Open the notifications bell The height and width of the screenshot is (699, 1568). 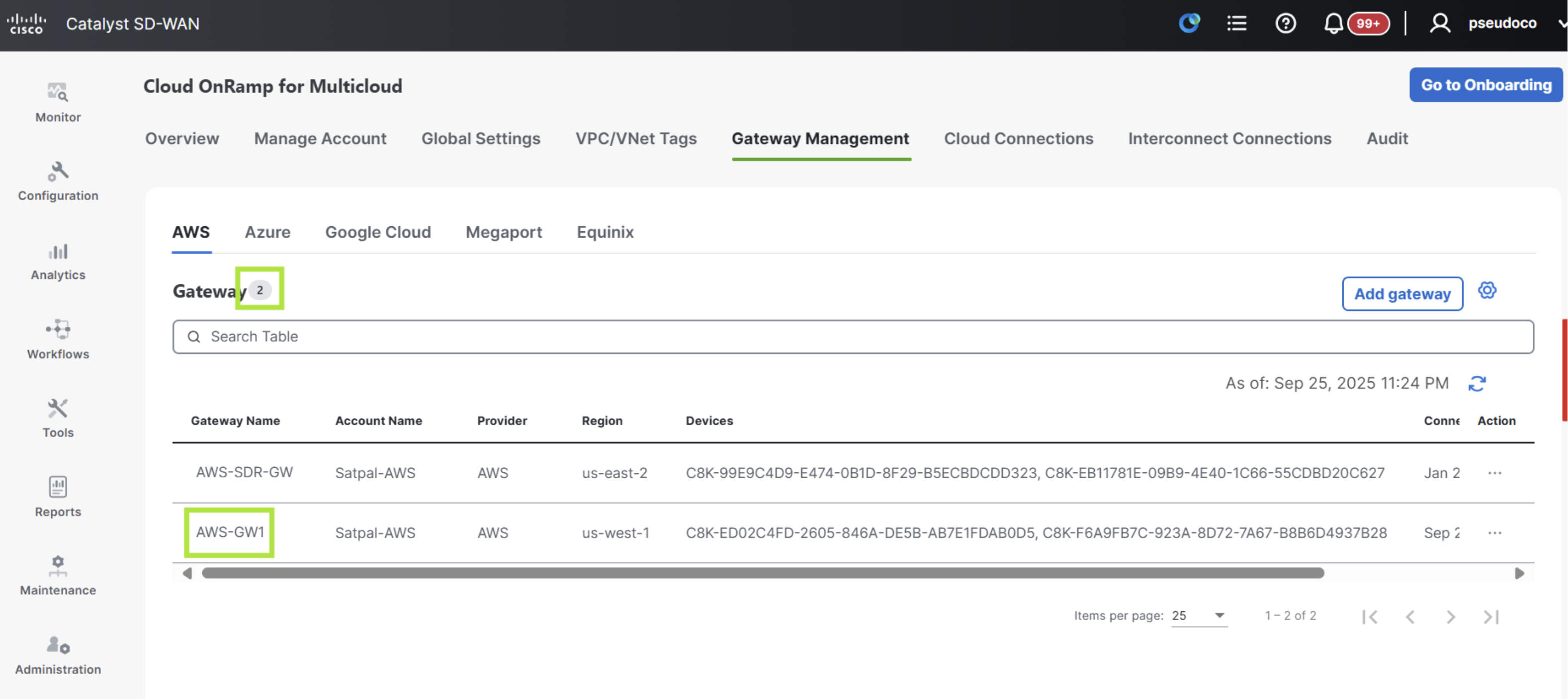pyautogui.click(x=1334, y=23)
